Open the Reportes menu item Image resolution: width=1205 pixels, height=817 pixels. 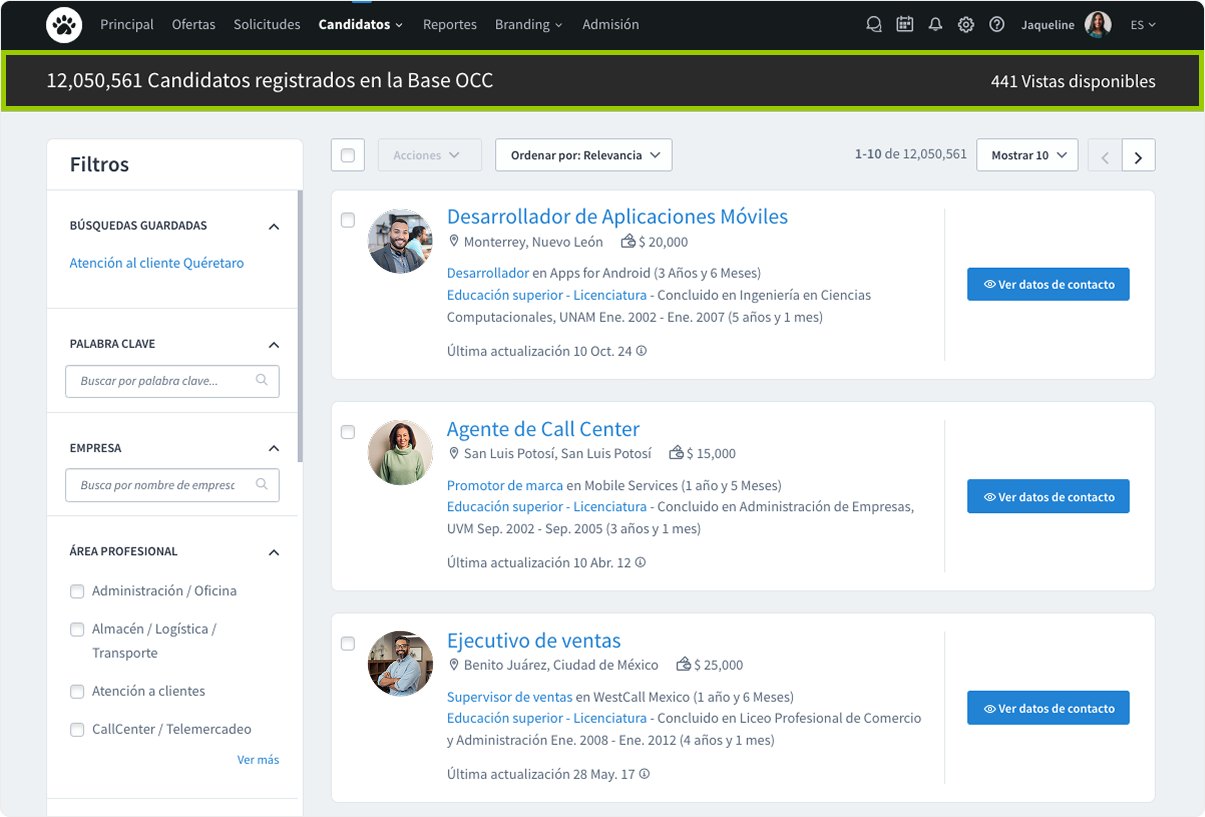[449, 24]
